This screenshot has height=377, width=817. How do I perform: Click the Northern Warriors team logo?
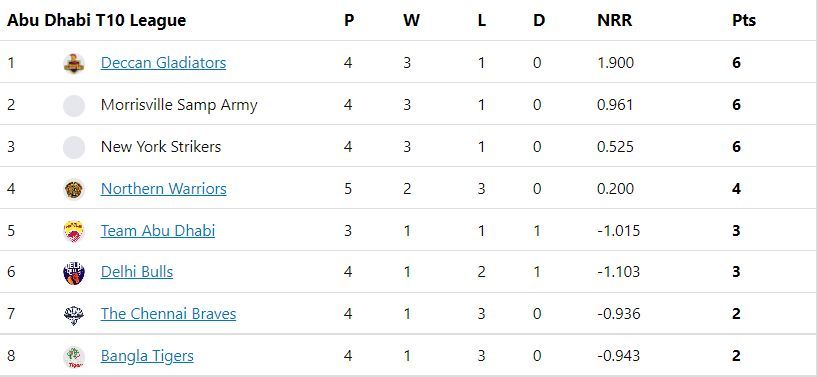pos(73,189)
